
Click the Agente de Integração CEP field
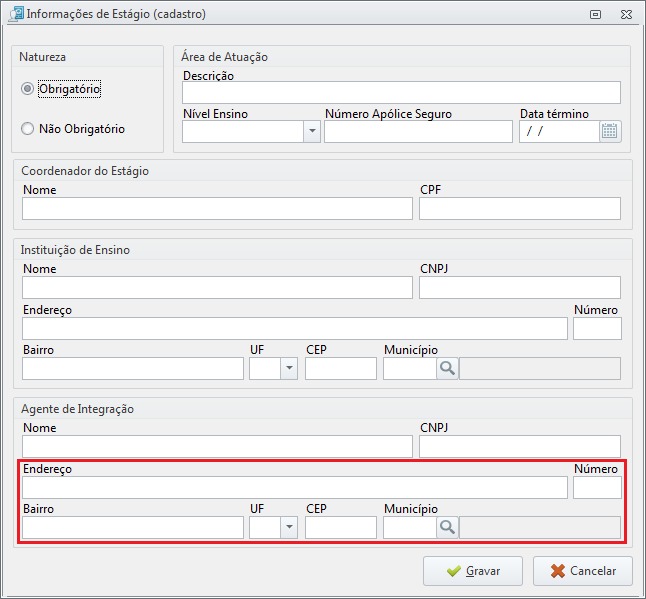pyautogui.click(x=341, y=527)
